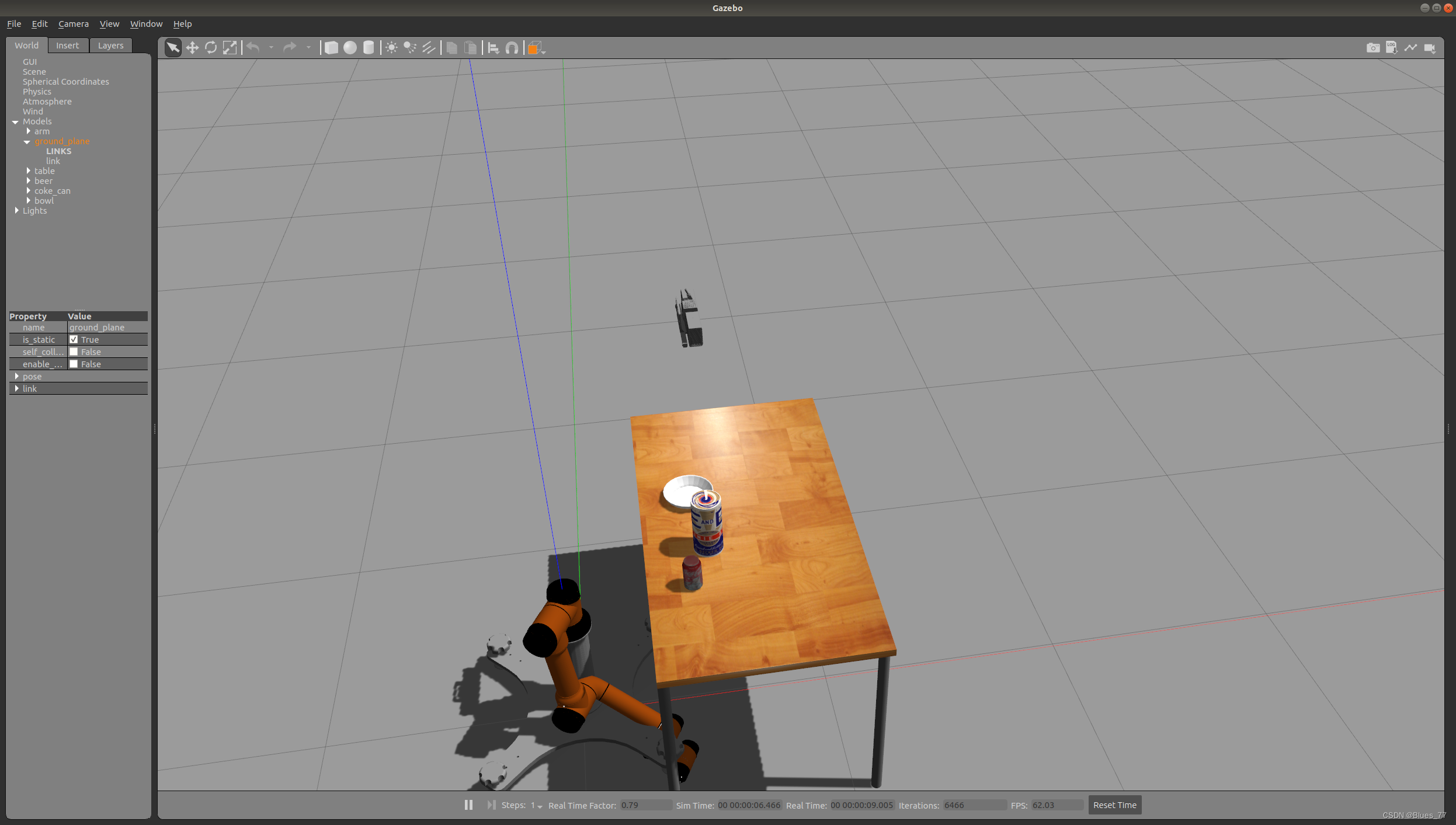Select the rotate mode tool
The width and height of the screenshot is (1456, 825).
[x=211, y=48]
